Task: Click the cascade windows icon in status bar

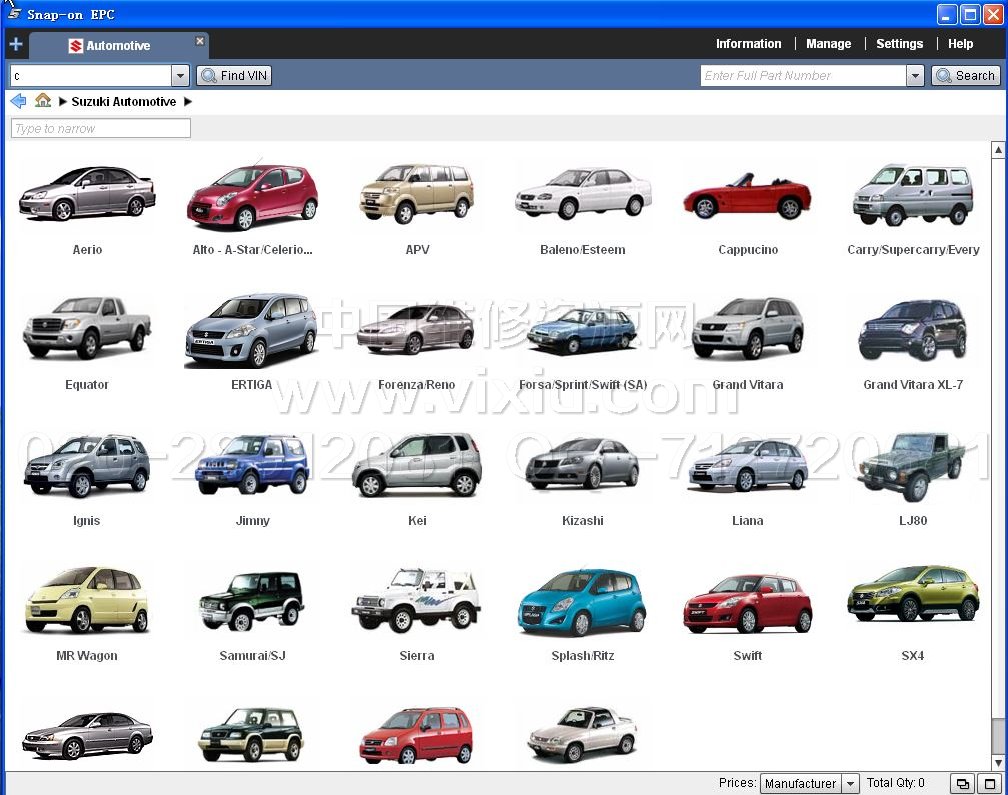Action: [961, 784]
